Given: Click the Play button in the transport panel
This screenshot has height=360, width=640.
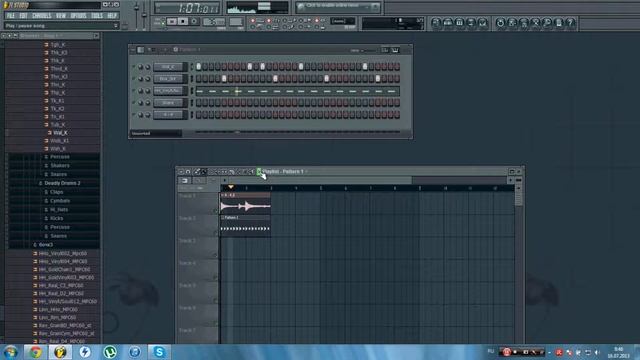Looking at the screenshot, I should click(x=172, y=21).
